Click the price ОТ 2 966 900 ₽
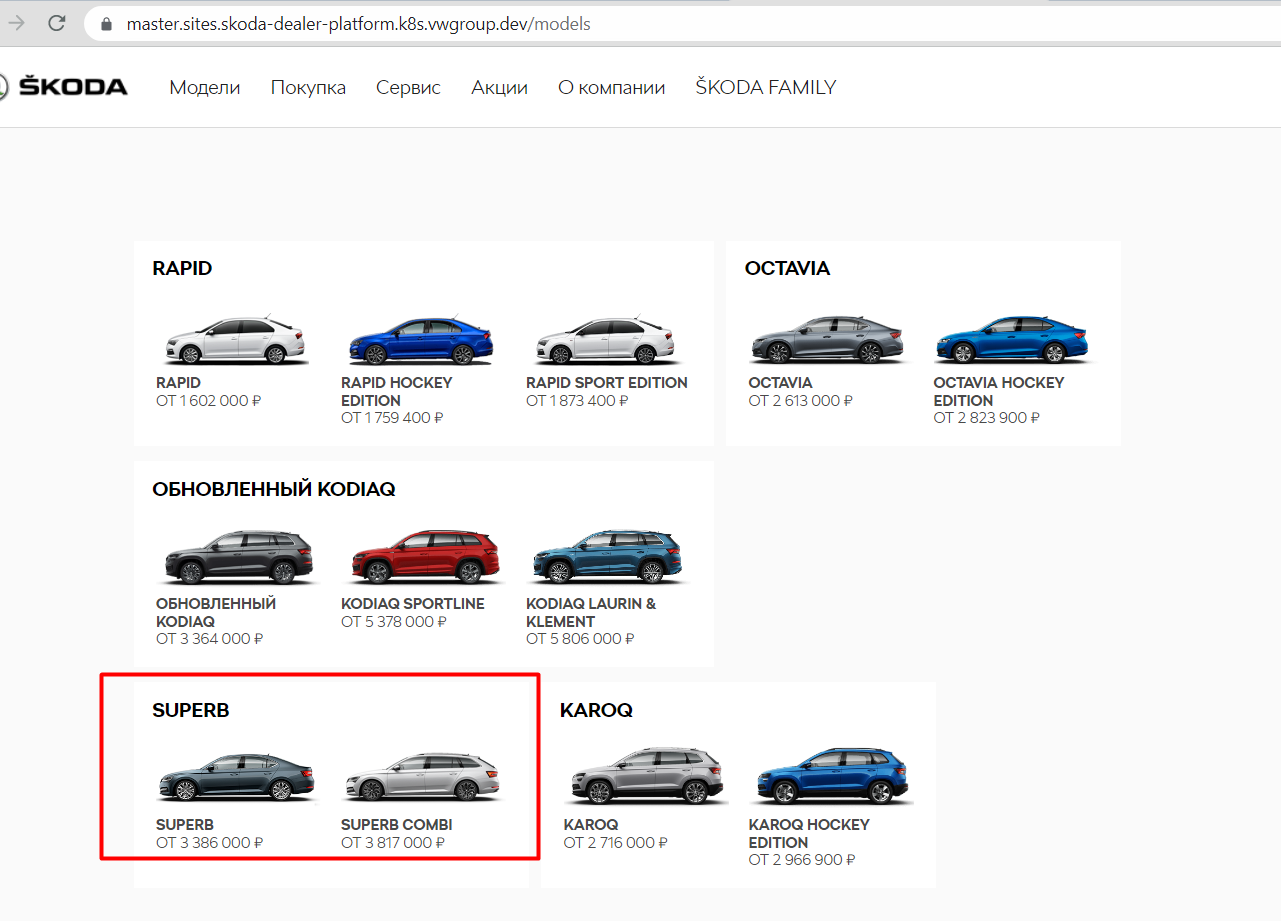1281x921 pixels. [802, 860]
